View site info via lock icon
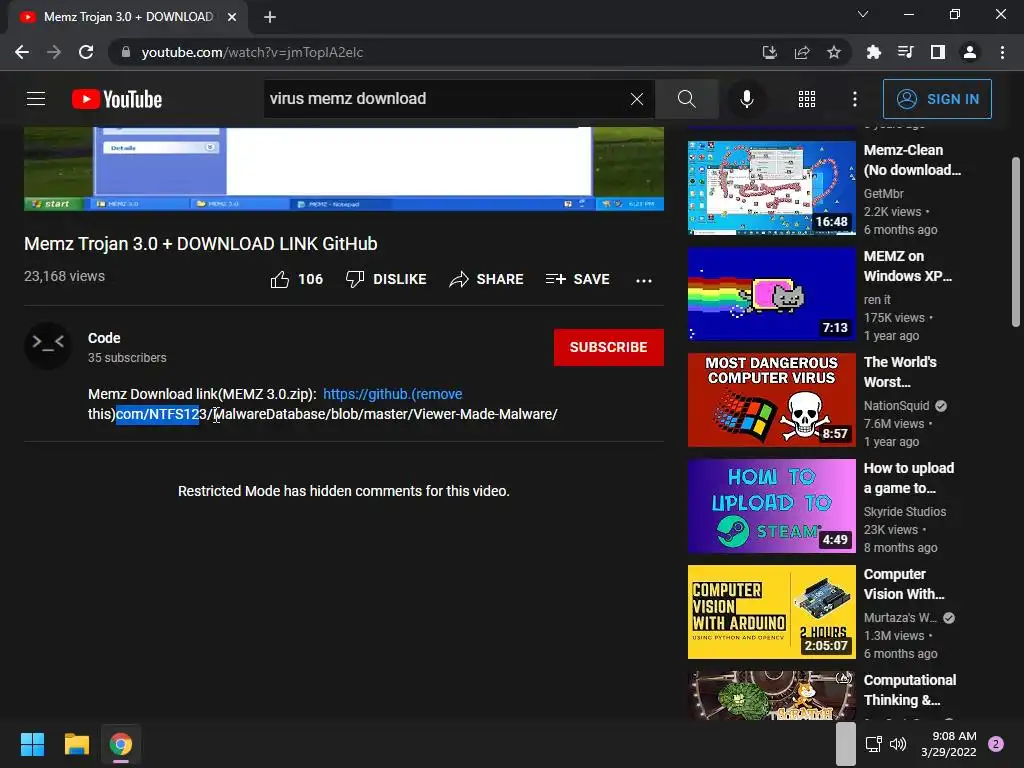This screenshot has width=1024, height=768. point(126,52)
